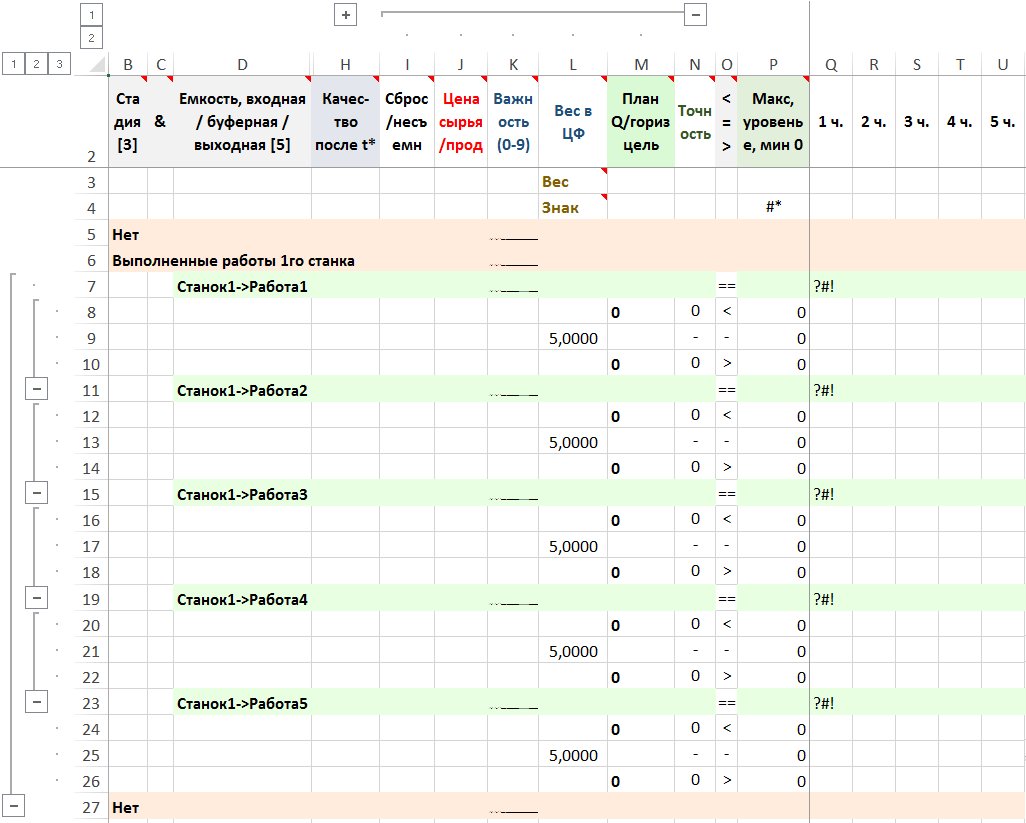Collapse outer row group minus at row 27
Screen dimensions: 1026x823
(14, 806)
